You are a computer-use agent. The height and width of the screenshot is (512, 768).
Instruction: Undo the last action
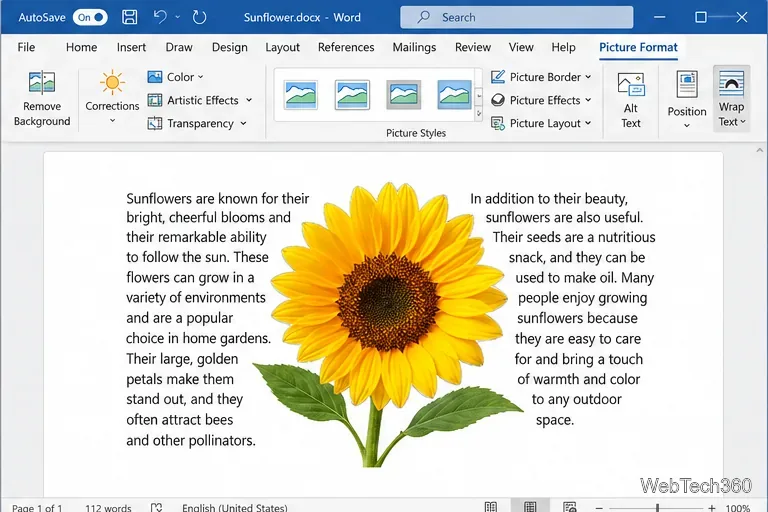click(160, 17)
